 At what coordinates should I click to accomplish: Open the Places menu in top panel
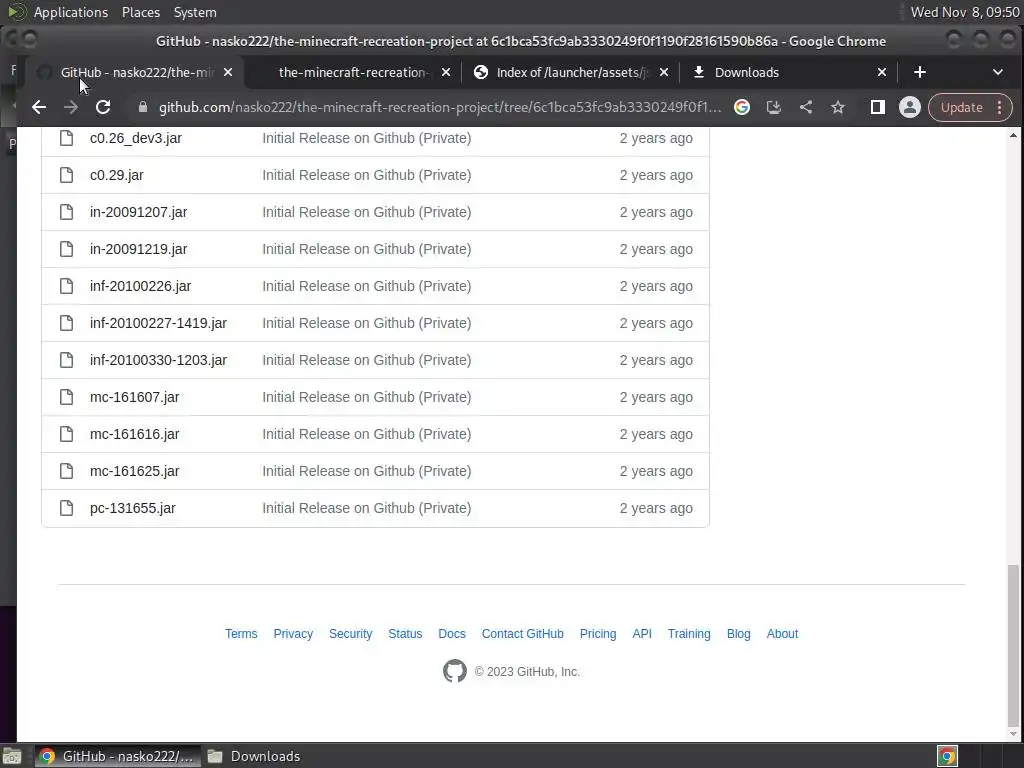pos(140,12)
